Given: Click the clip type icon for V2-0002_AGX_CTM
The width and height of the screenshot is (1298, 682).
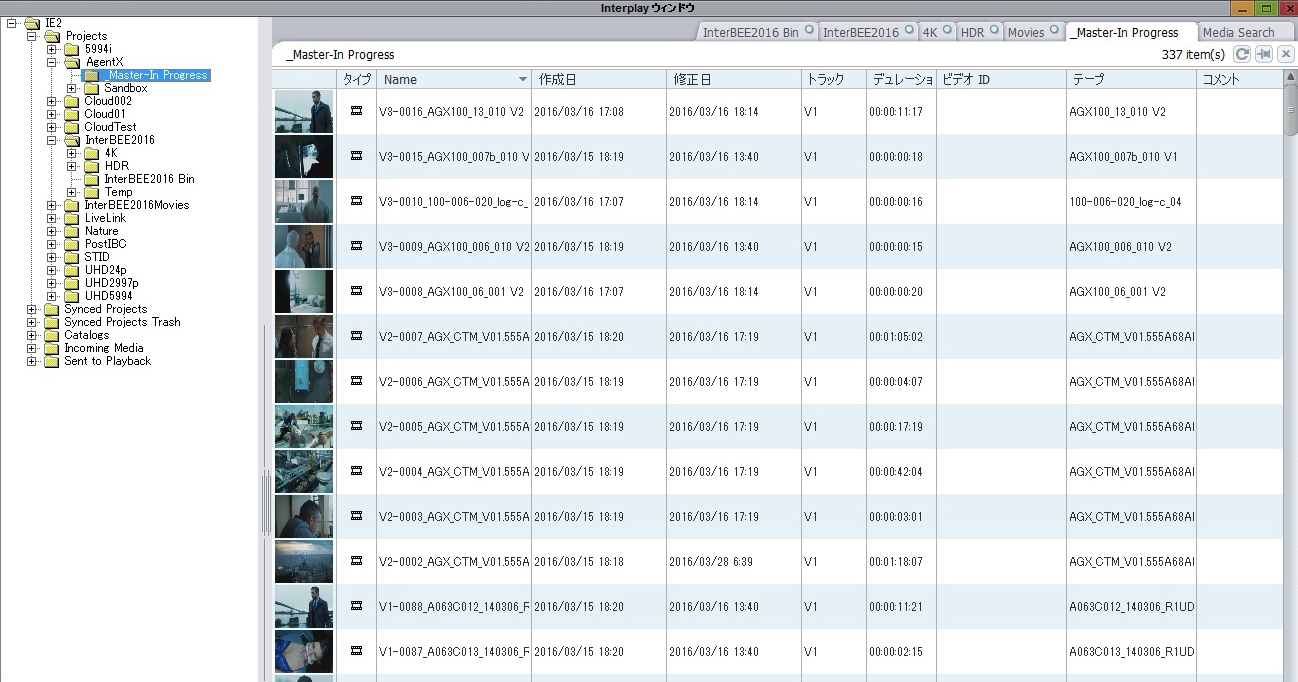Looking at the screenshot, I should [356, 562].
